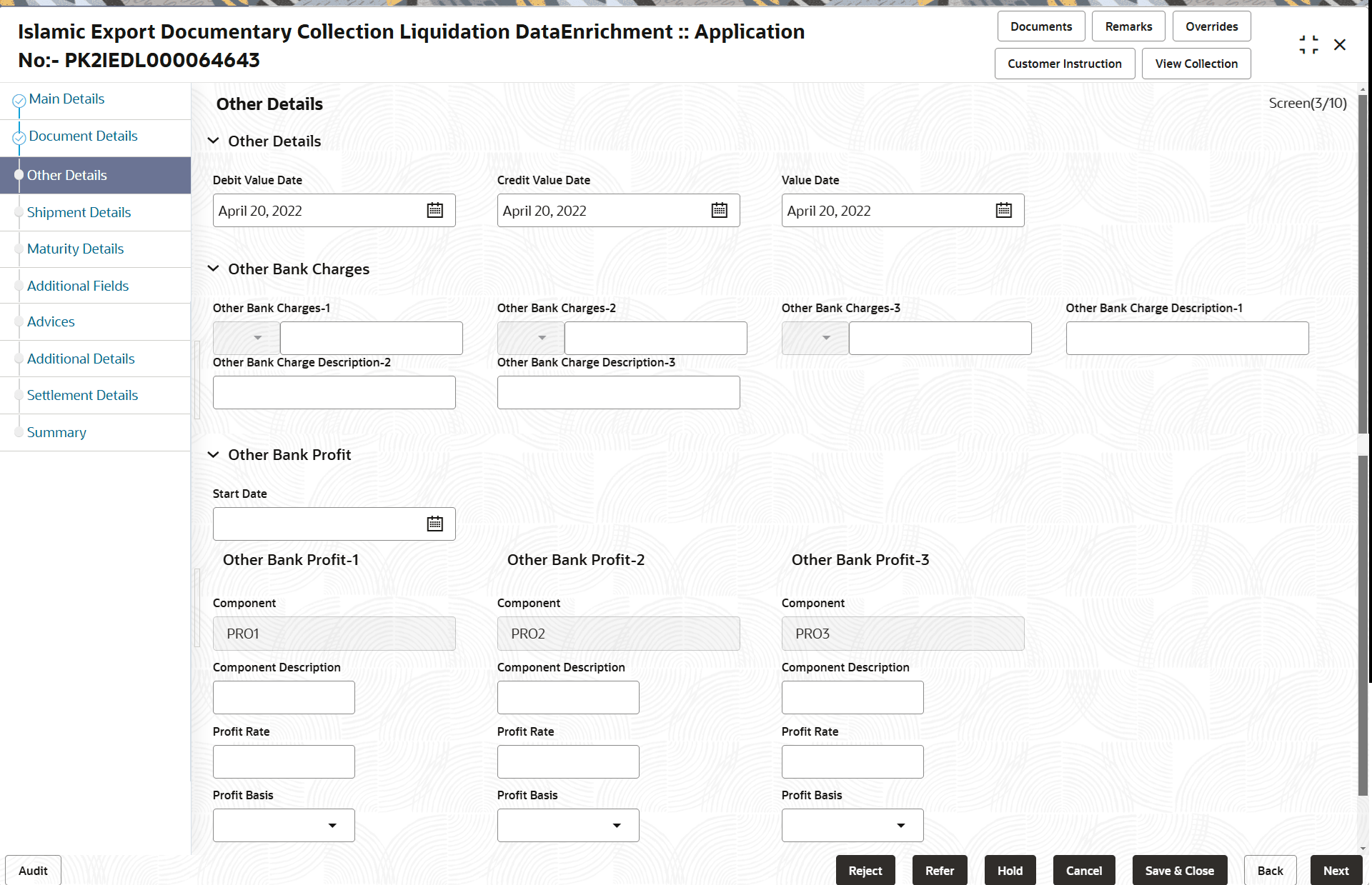Viewport: 1372px width, 885px height.
Task: Click the Save & Close button
Action: pyautogui.click(x=1179, y=871)
